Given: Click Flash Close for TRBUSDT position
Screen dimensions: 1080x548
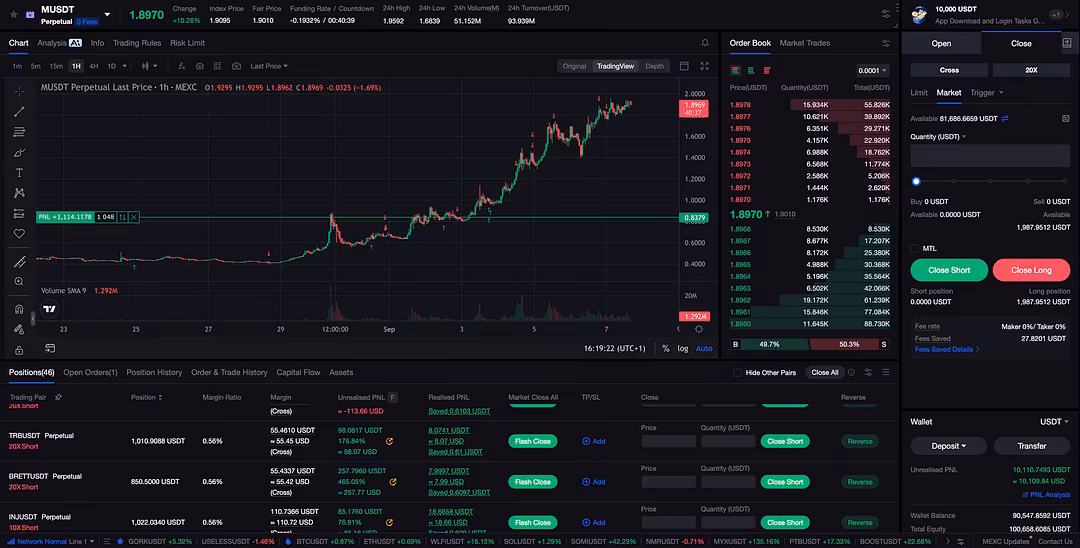Looking at the screenshot, I should pyautogui.click(x=532, y=441).
